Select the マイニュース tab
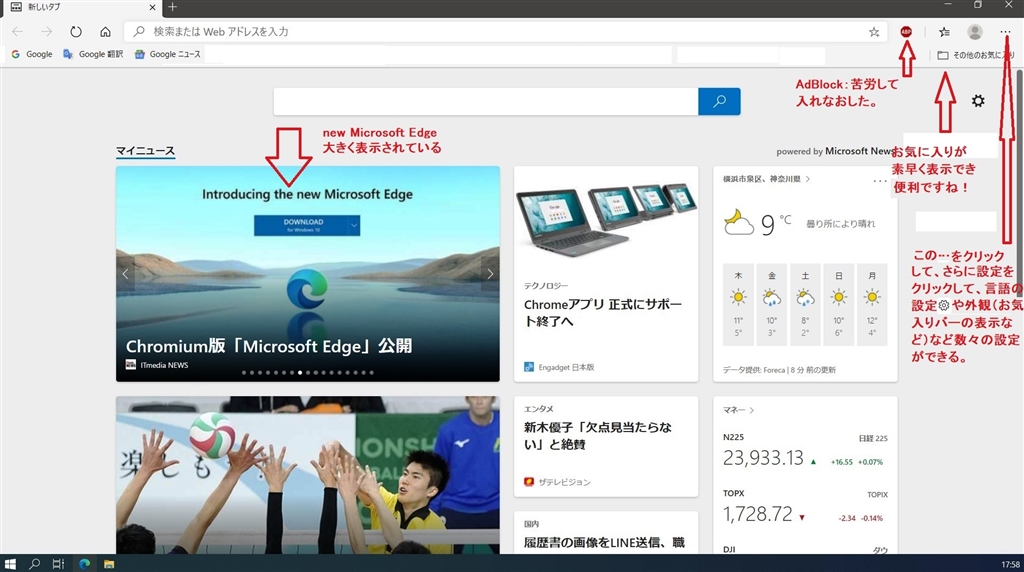The height and width of the screenshot is (572, 1024). click(146, 151)
